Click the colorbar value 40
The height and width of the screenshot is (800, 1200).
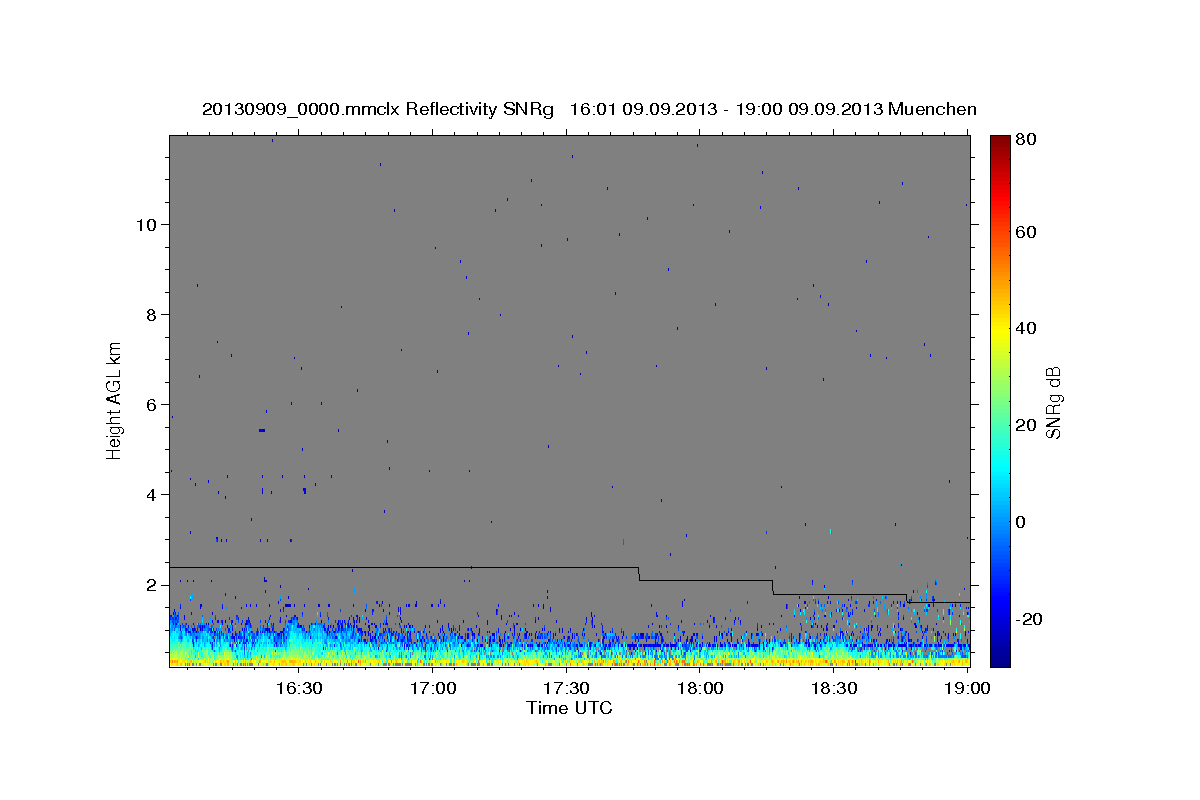click(1027, 328)
